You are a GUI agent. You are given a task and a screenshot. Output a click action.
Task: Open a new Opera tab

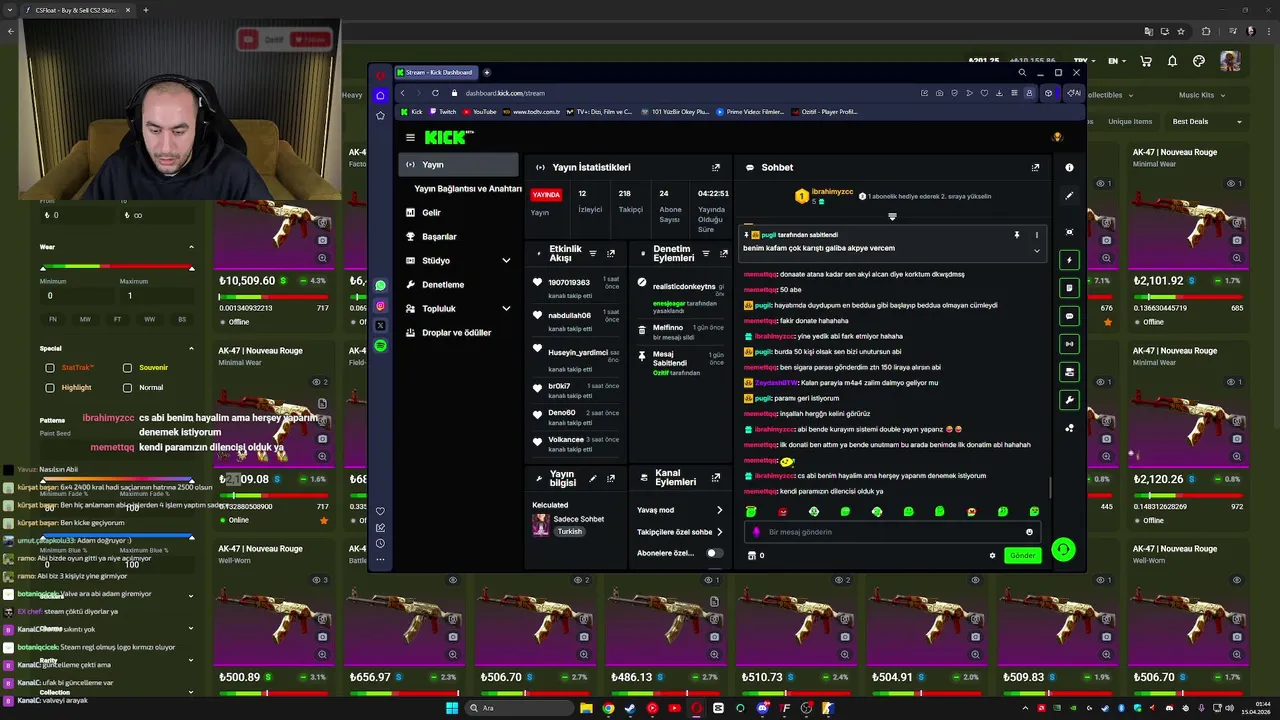pyautogui.click(x=487, y=72)
